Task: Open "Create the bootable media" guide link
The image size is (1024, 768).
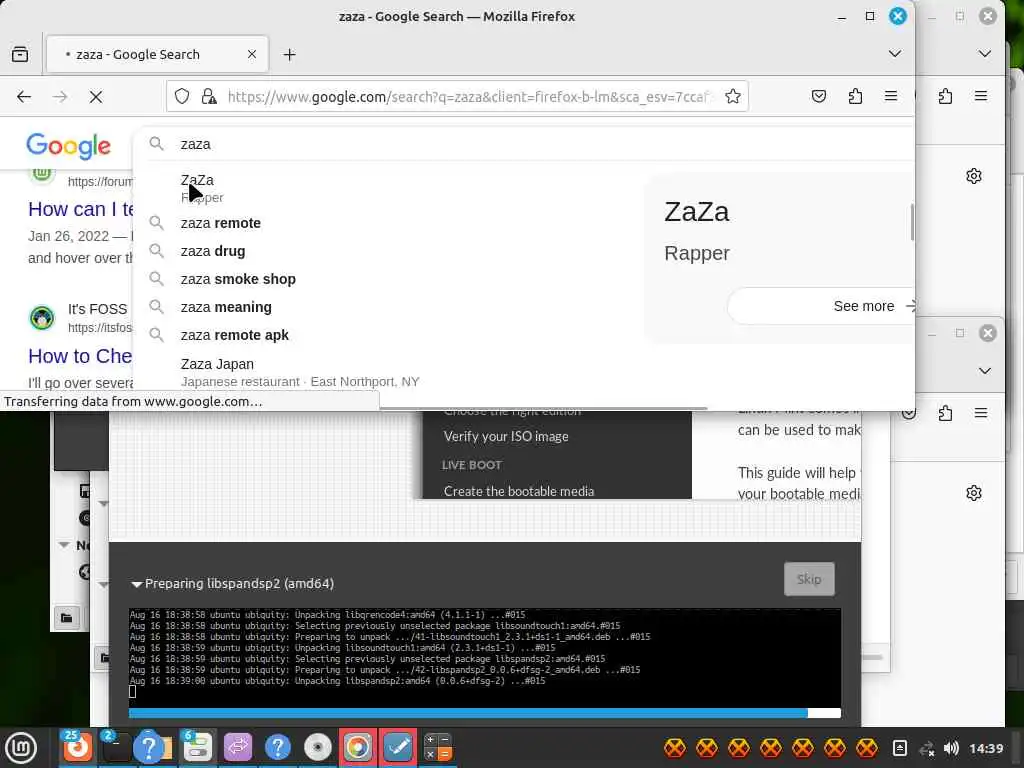Action: [x=519, y=491]
